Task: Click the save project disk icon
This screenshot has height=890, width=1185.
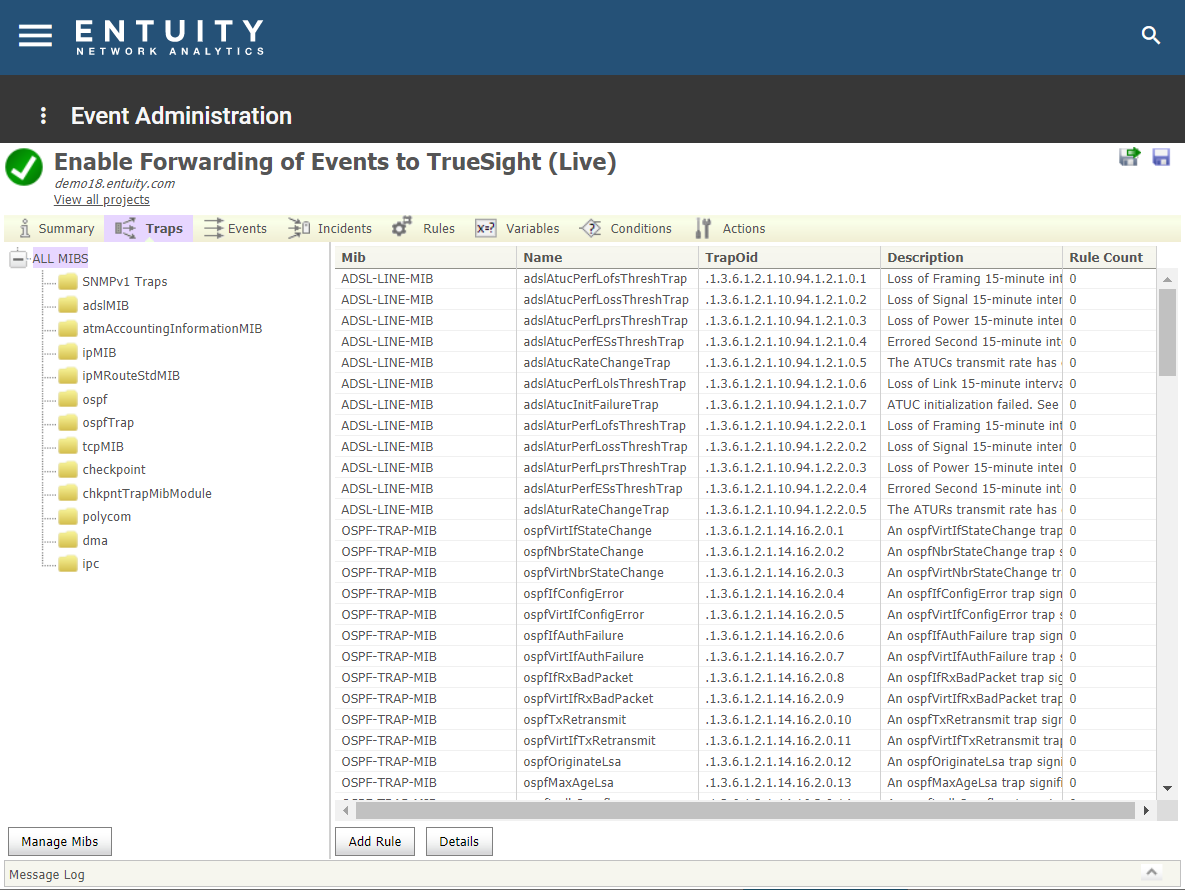Action: click(x=1161, y=156)
